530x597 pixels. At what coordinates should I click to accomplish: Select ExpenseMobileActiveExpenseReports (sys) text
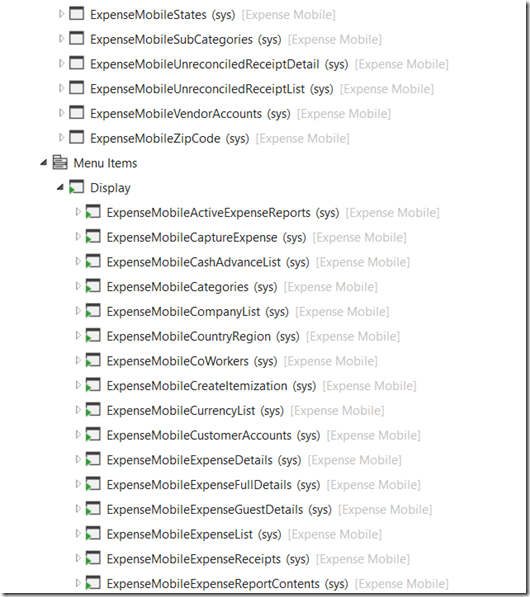coord(223,213)
